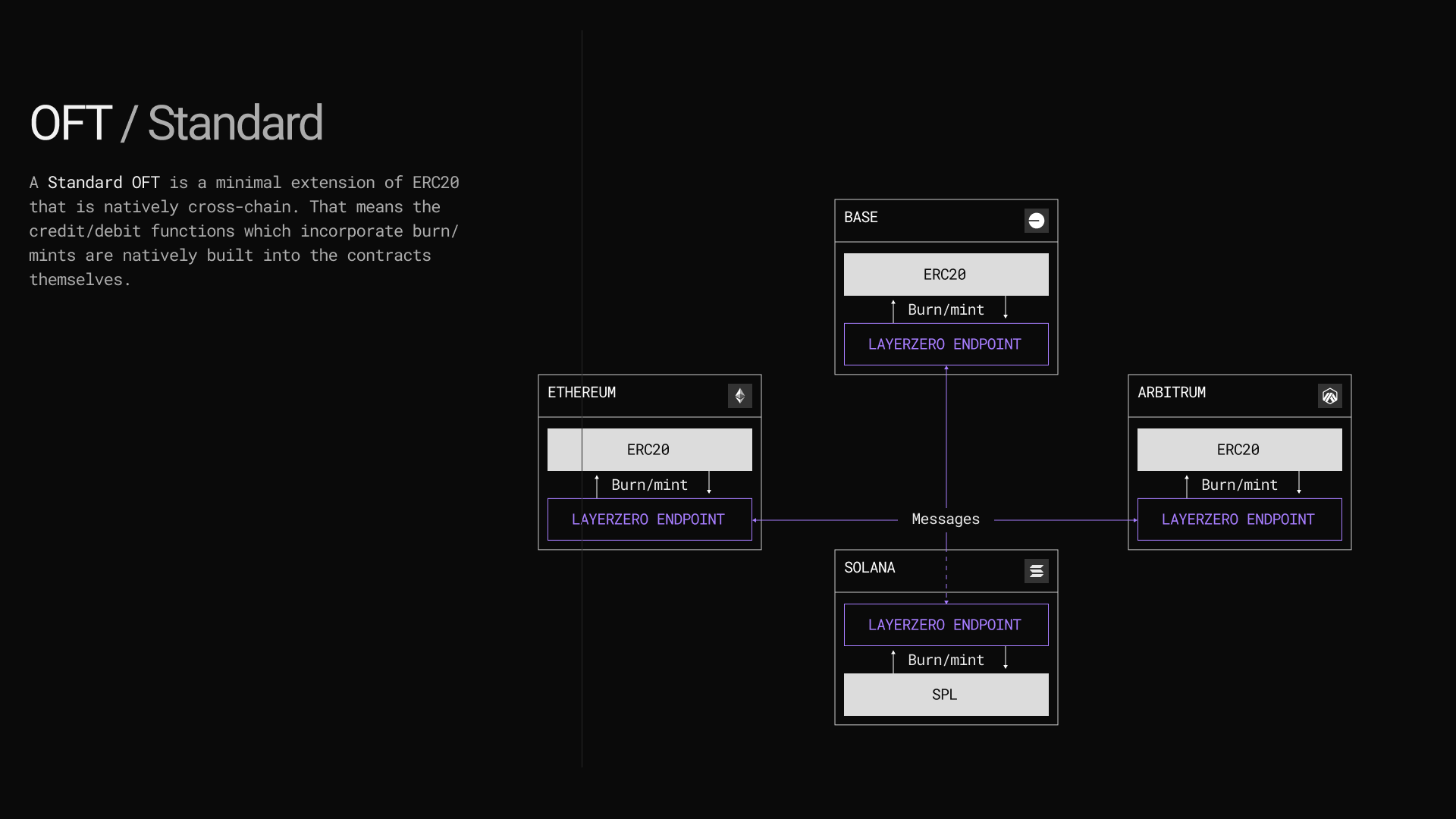Select the Ethereum diamond icon
The width and height of the screenshot is (1456, 819).
[740, 395]
